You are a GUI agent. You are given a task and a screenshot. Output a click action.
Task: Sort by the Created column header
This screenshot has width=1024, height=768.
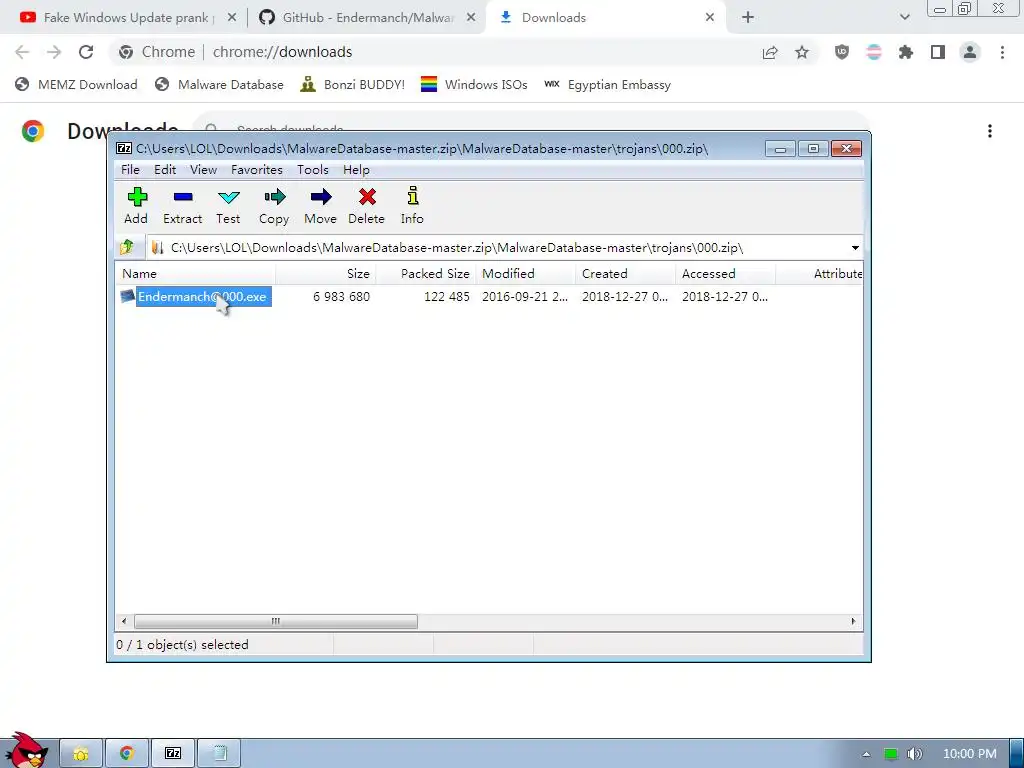(x=626, y=274)
